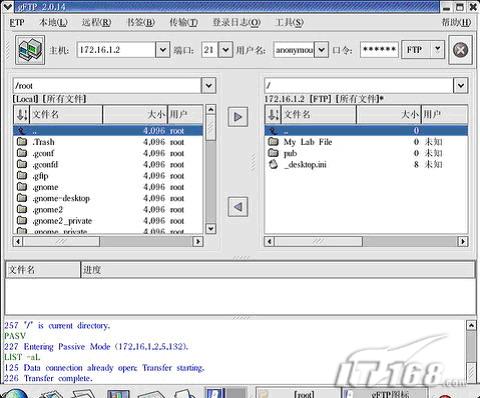Click the right arrow upload button
480x398 pixels.
[238, 117]
